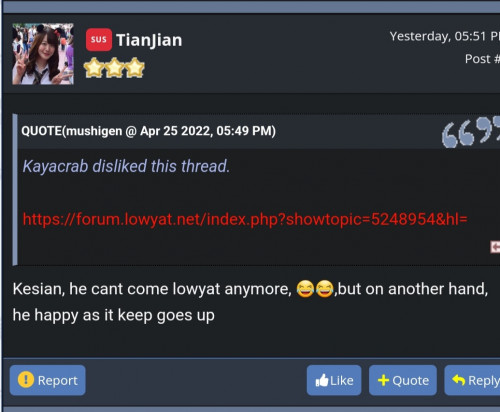
Task: Click the large quotation marks icon
Action: pos(471,131)
